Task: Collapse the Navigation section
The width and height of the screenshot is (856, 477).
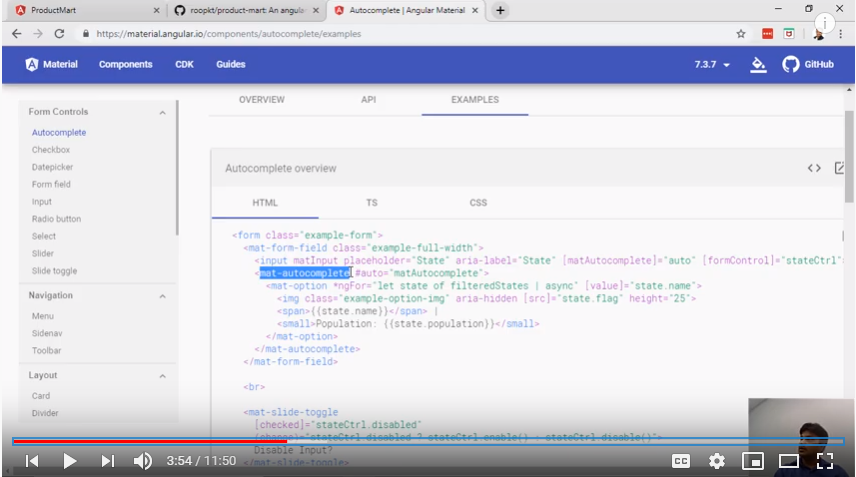Action: point(163,296)
